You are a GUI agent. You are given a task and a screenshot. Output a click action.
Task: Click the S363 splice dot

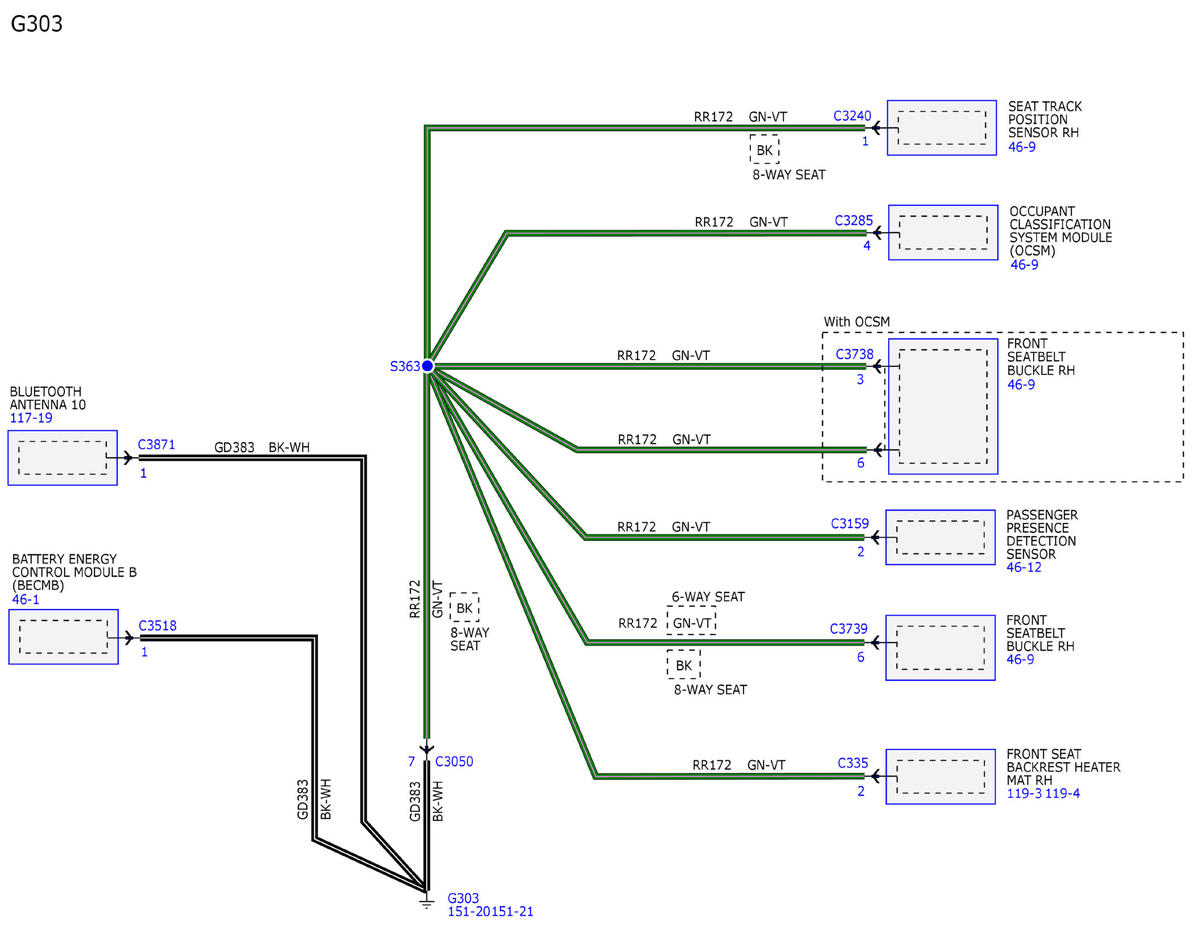tap(427, 367)
